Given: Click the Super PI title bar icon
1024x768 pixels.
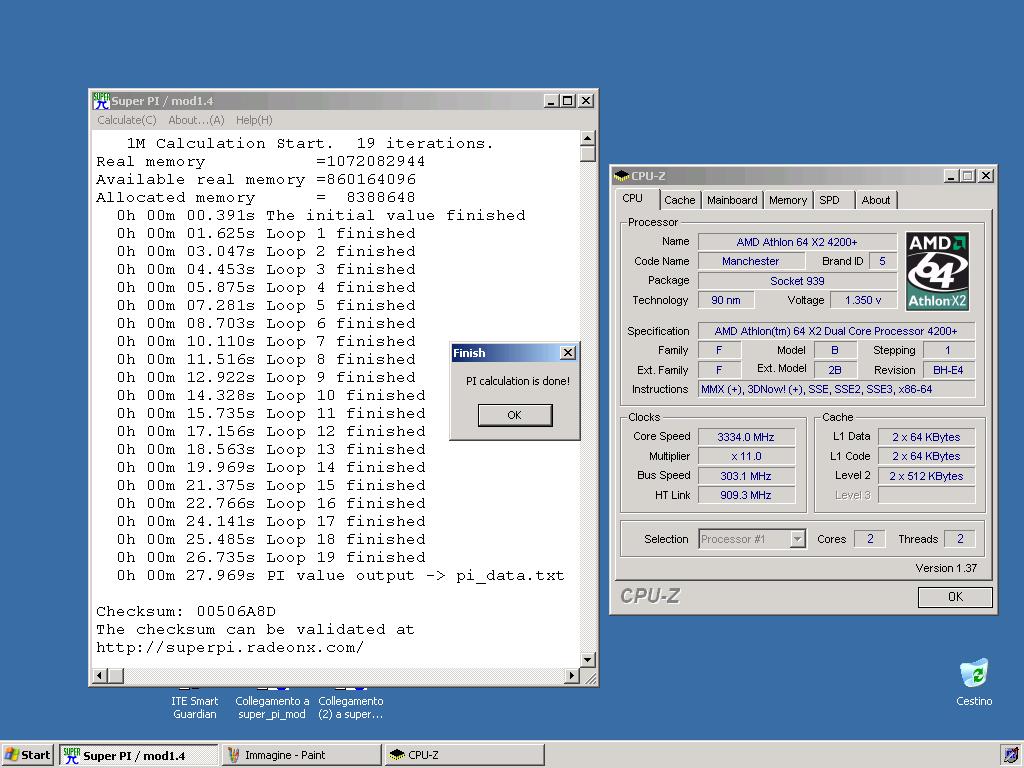Looking at the screenshot, I should click(101, 101).
